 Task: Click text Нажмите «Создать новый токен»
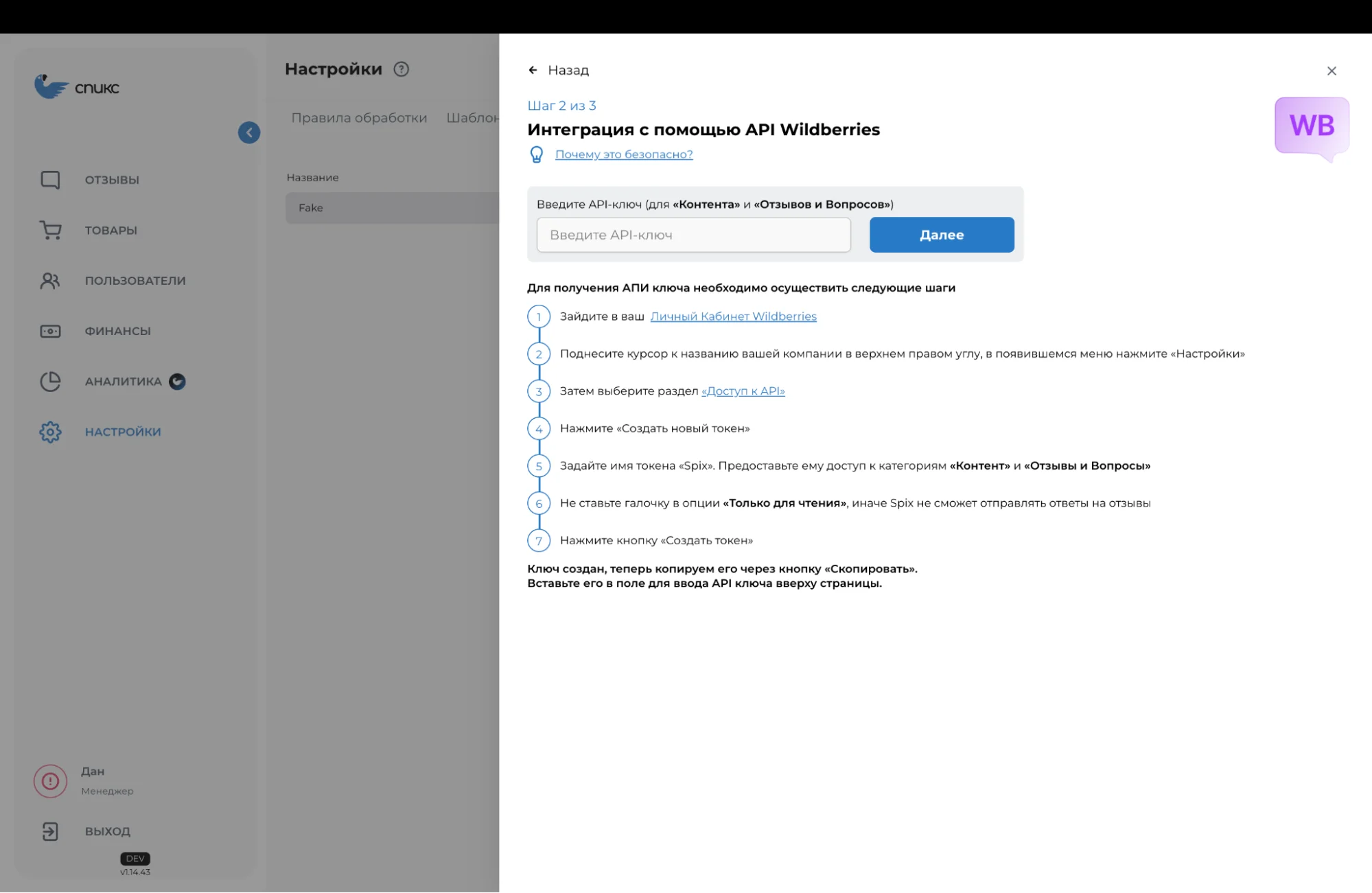click(x=655, y=428)
